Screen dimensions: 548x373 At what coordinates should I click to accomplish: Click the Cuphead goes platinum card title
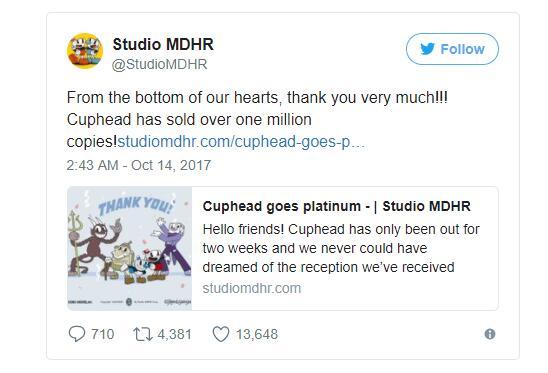tap(337, 206)
